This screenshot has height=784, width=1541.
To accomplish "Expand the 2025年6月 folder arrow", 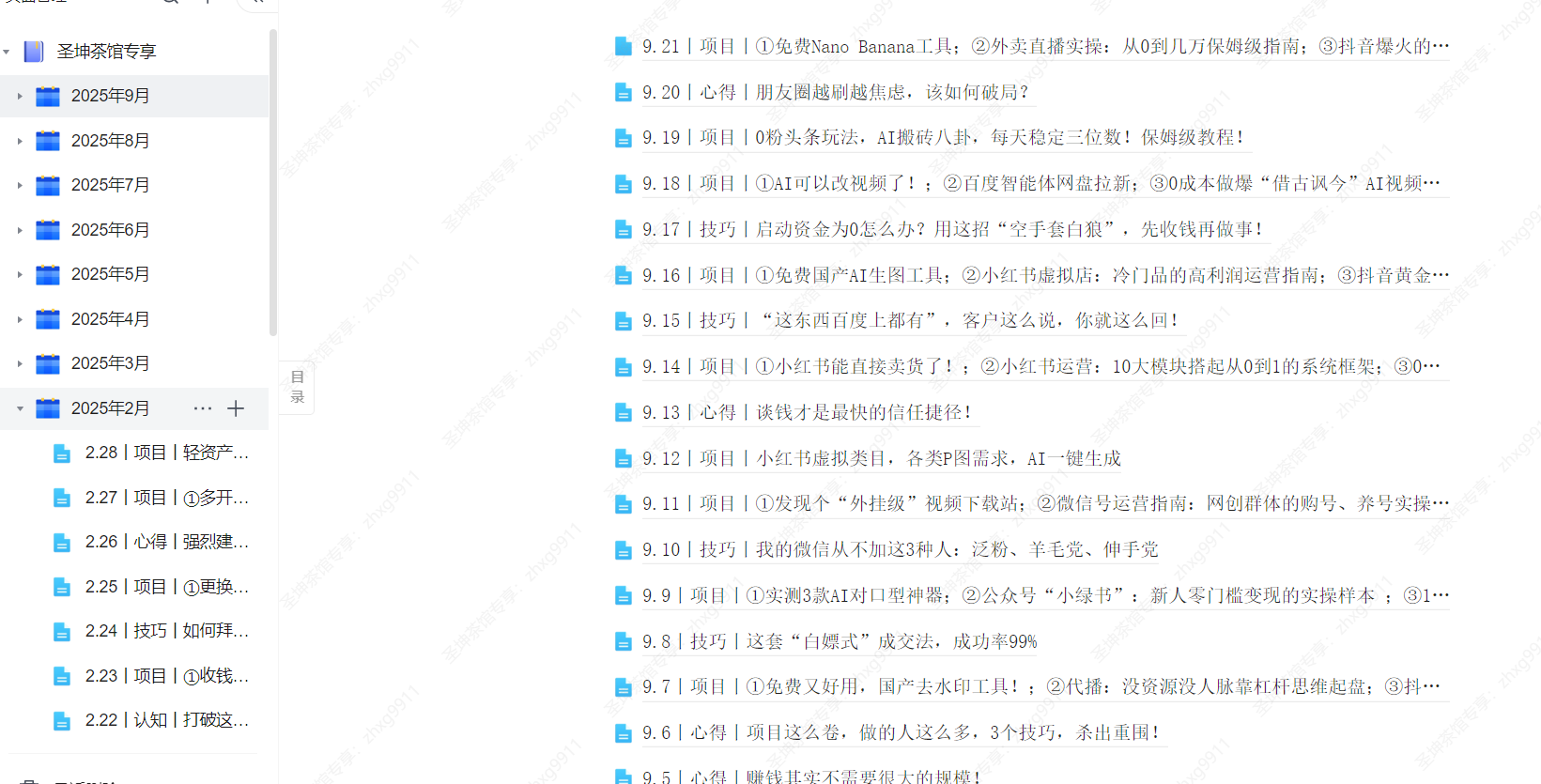I will (x=20, y=230).
